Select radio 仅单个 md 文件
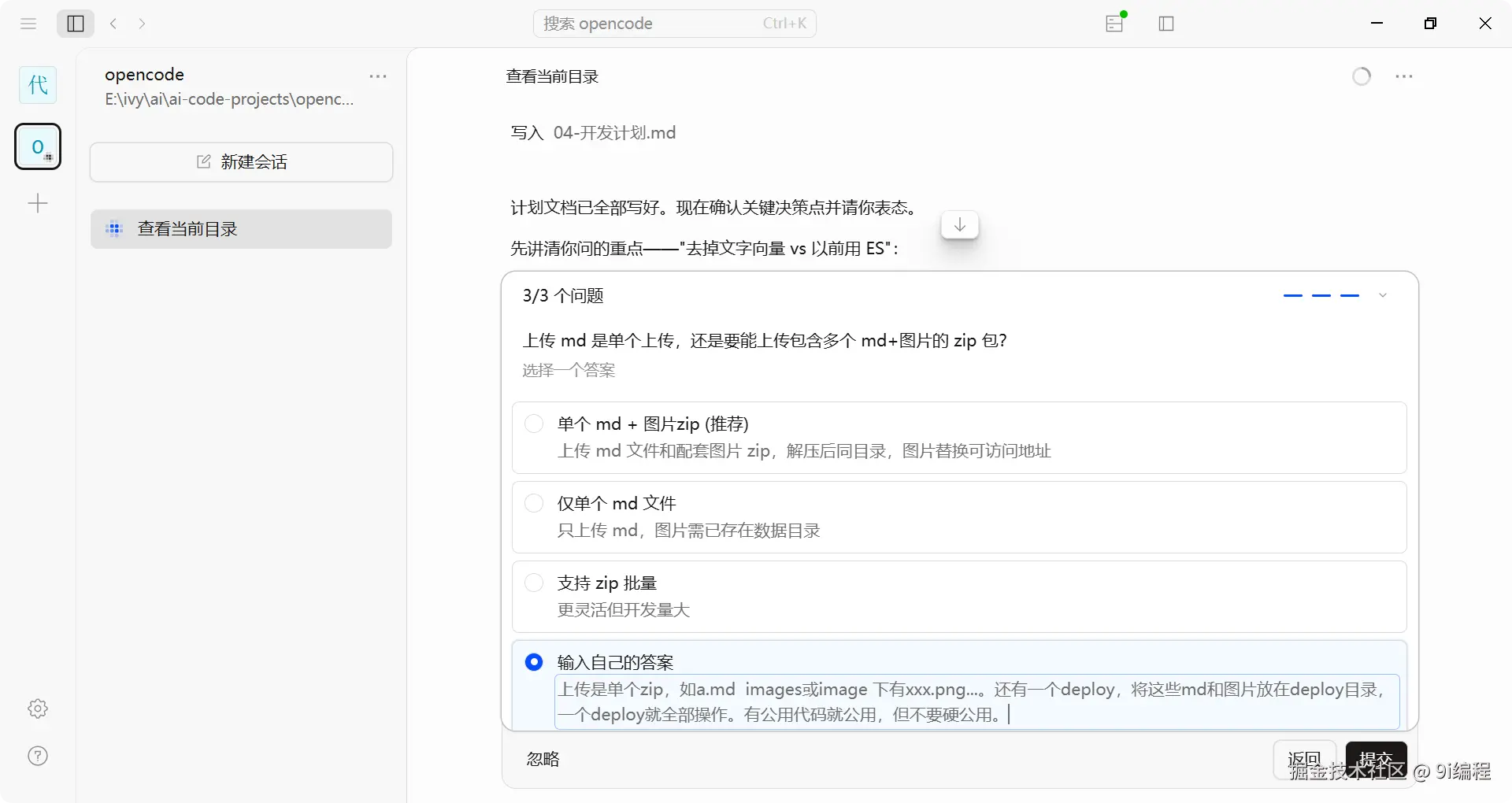This screenshot has height=803, width=1512. 534,503
